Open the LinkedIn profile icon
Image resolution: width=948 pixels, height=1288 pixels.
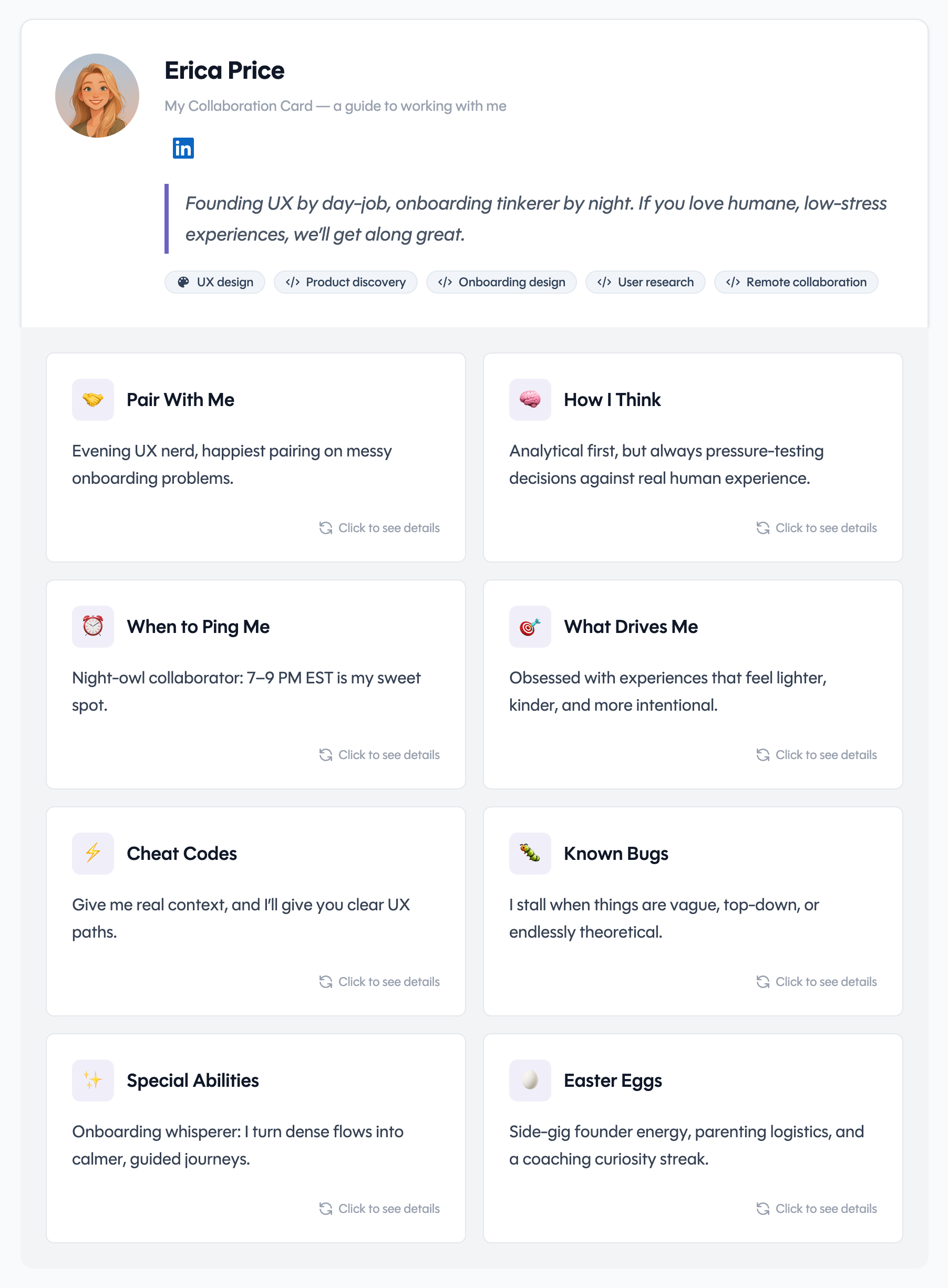(x=183, y=149)
